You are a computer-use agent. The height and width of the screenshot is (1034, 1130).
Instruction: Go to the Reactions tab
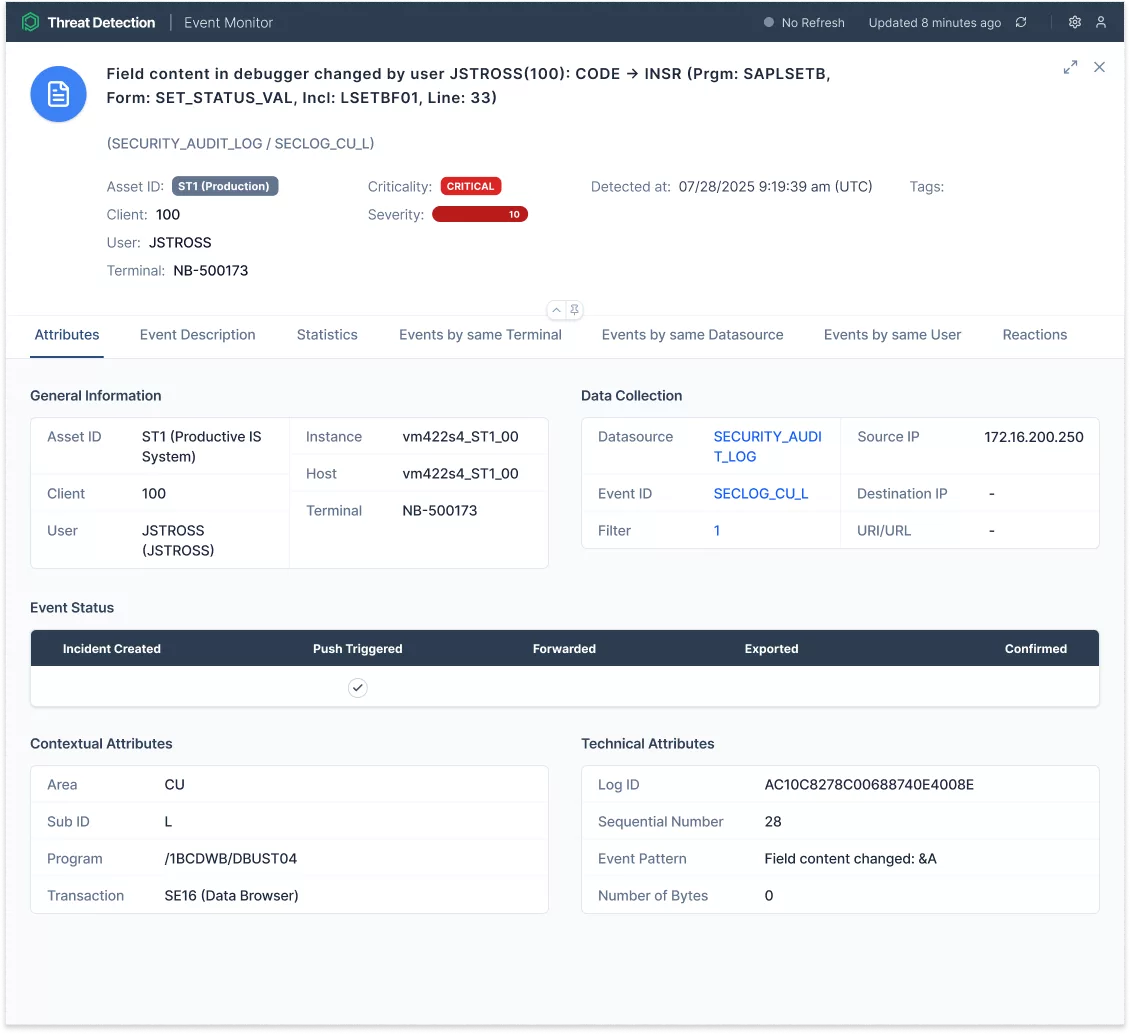pyautogui.click(x=1034, y=335)
